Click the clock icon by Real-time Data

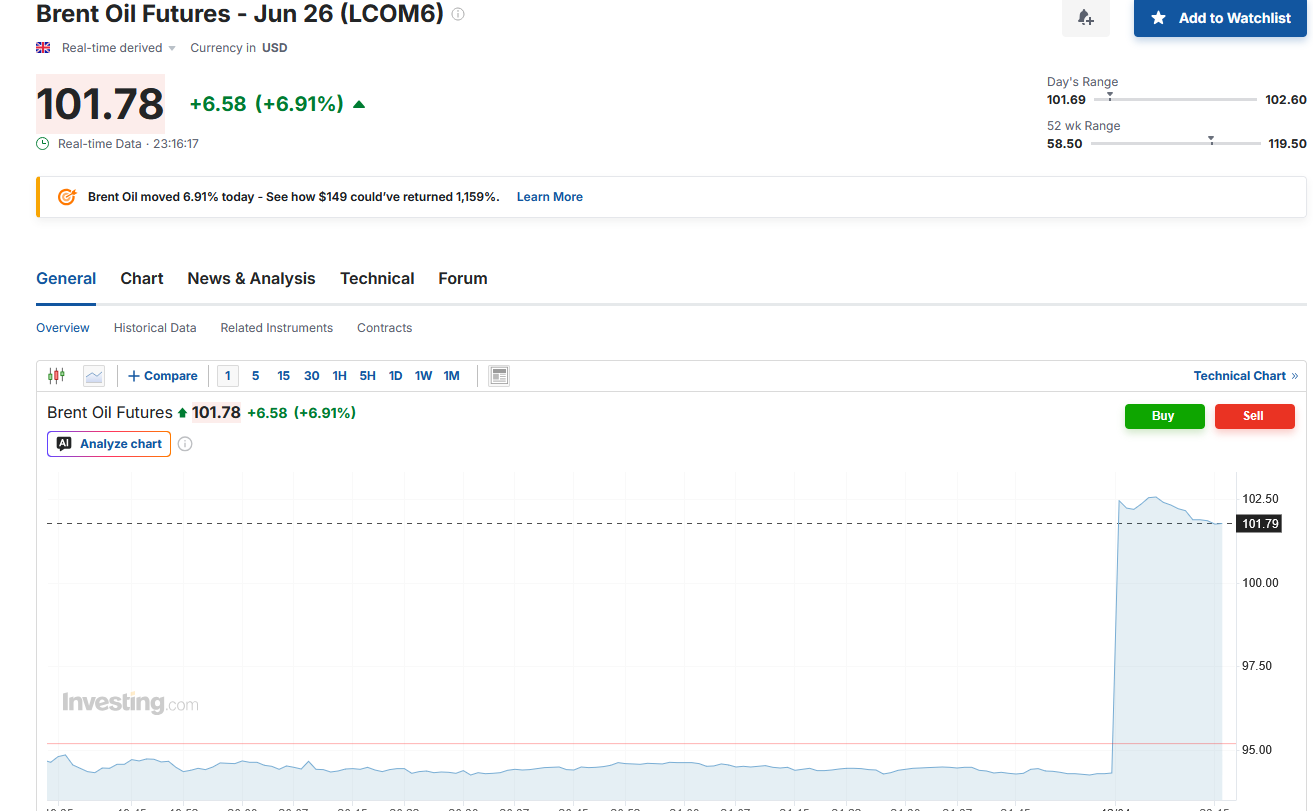pos(43,144)
